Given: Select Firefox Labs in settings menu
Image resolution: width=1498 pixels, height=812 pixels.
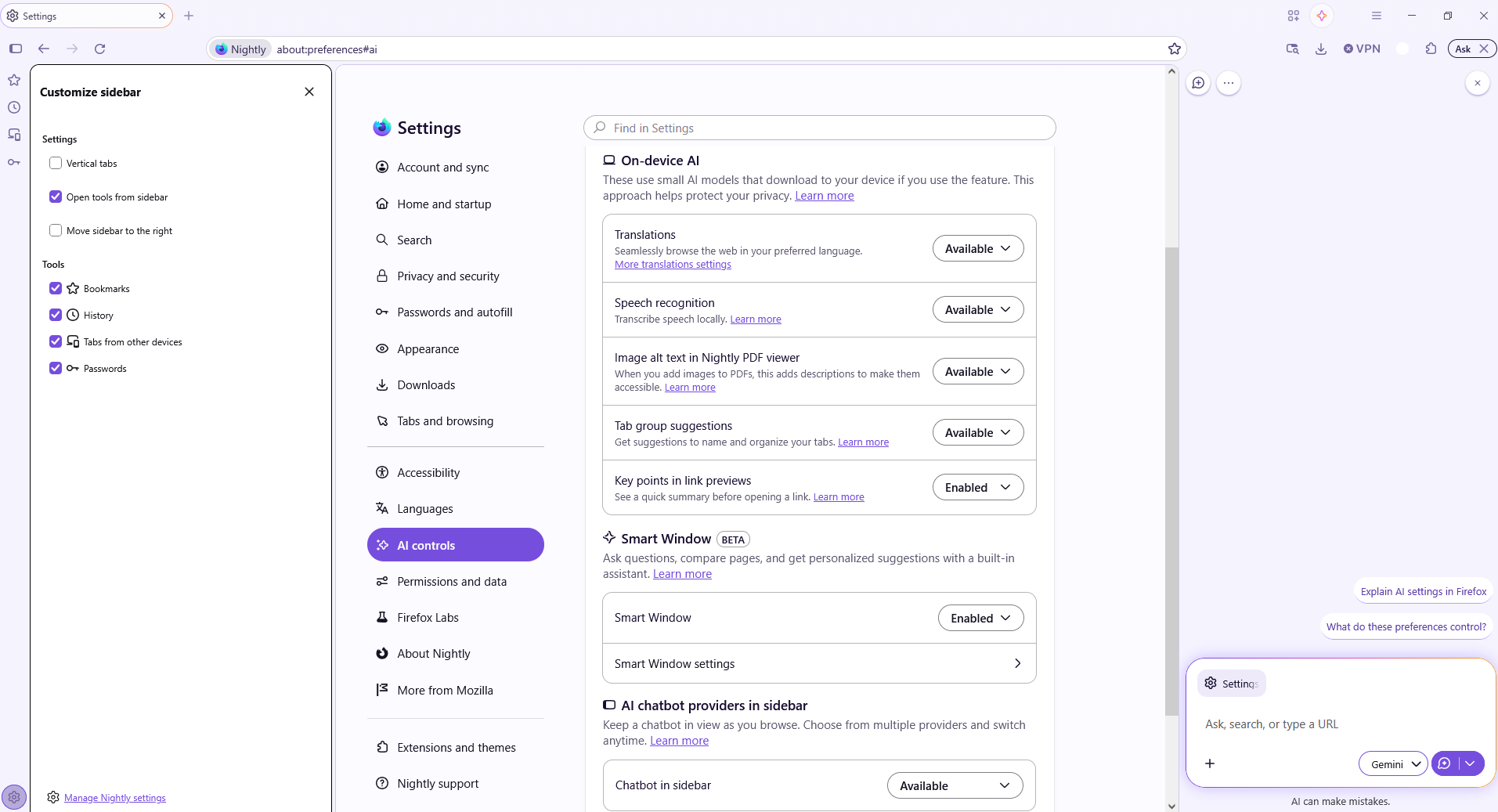Looking at the screenshot, I should pyautogui.click(x=428, y=618).
